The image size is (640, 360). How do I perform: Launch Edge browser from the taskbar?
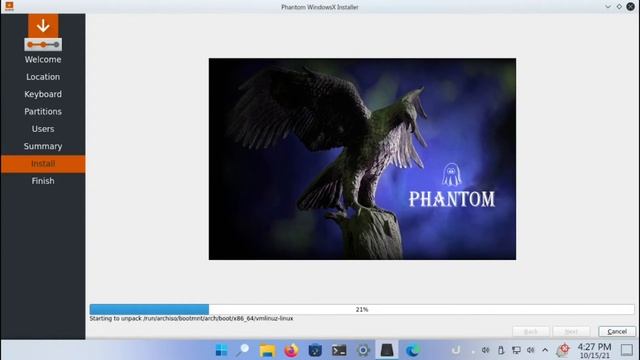tap(413, 350)
